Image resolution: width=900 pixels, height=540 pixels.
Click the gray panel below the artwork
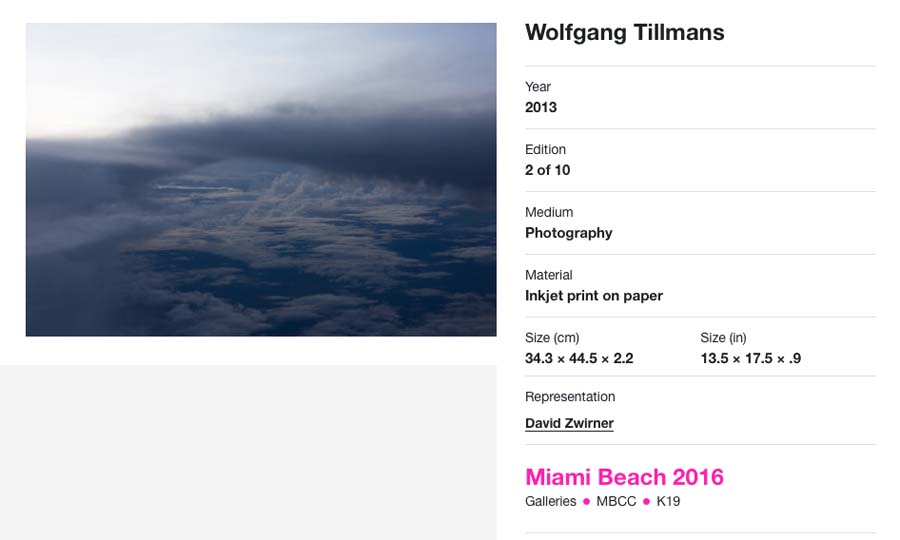(x=248, y=452)
